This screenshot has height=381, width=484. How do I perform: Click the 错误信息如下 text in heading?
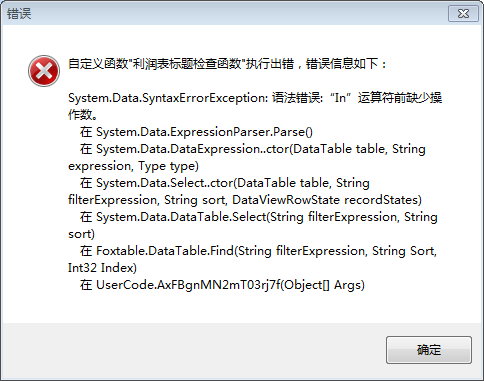pyautogui.click(x=342, y=63)
